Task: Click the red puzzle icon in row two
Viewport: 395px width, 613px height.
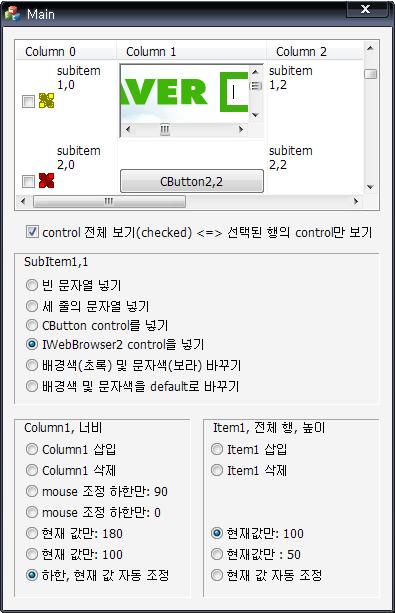Action: click(x=47, y=181)
